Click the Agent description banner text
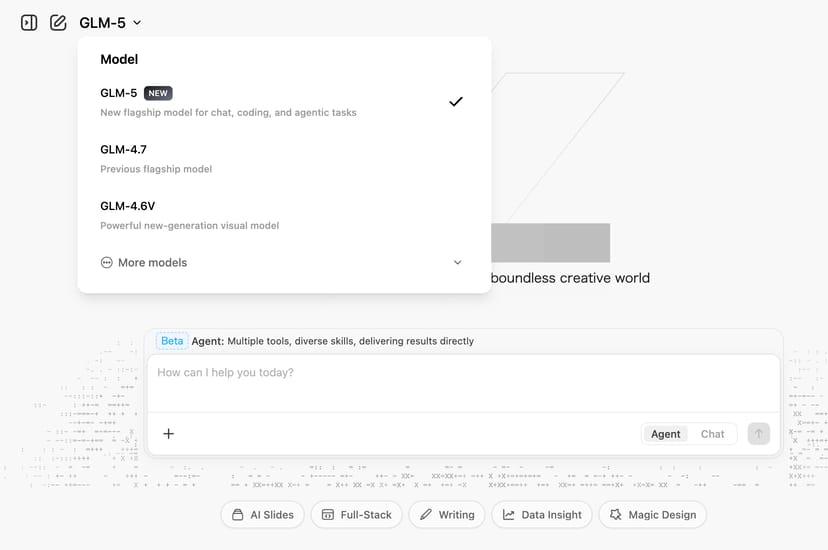Screen dimensions: 828x550 pyautogui.click(x=333, y=341)
